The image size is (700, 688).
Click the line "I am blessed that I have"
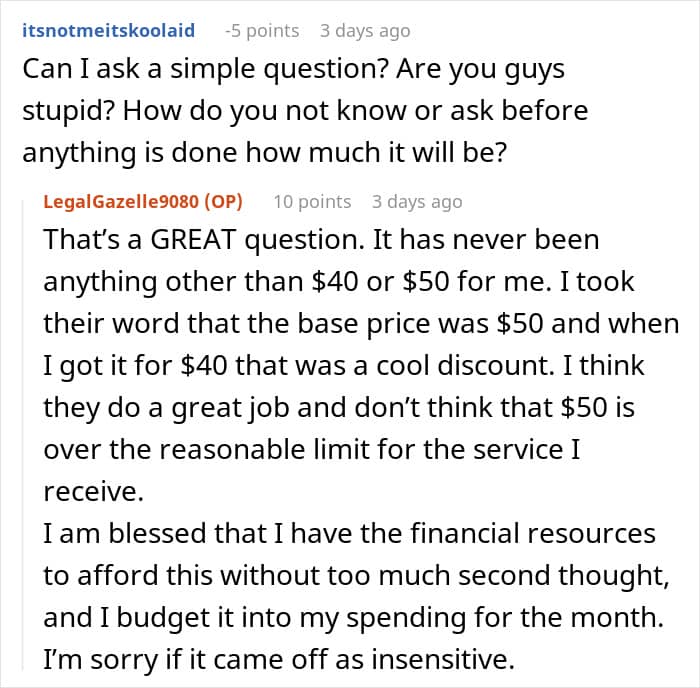point(350,534)
